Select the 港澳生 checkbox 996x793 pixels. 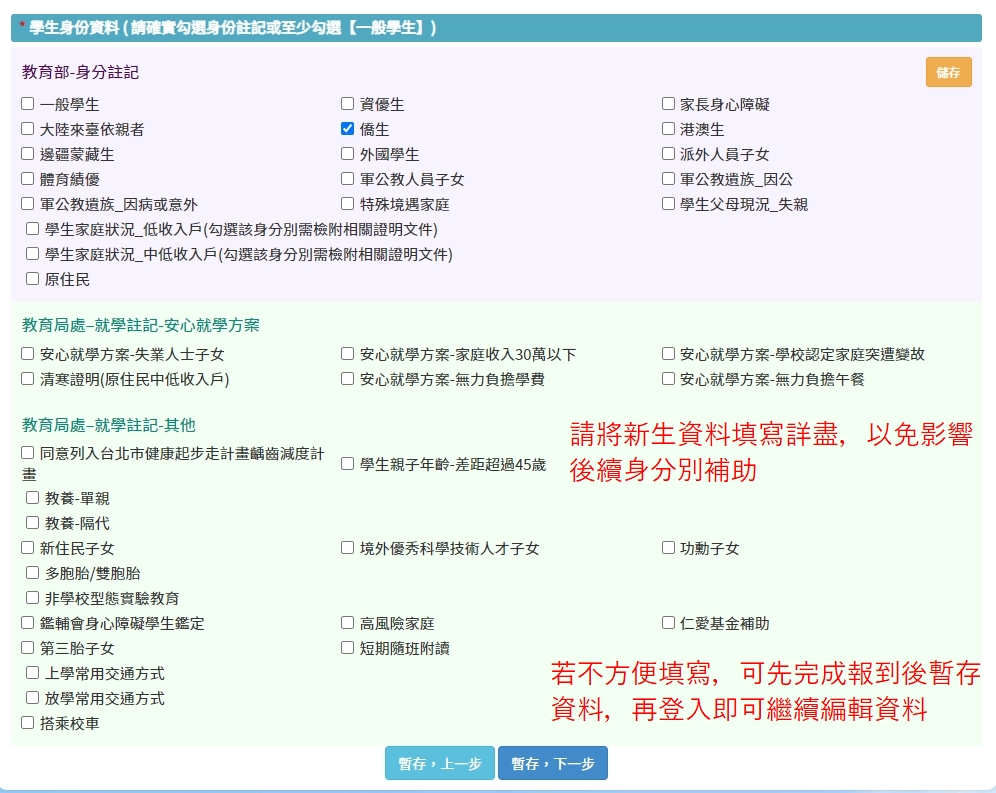click(x=668, y=129)
